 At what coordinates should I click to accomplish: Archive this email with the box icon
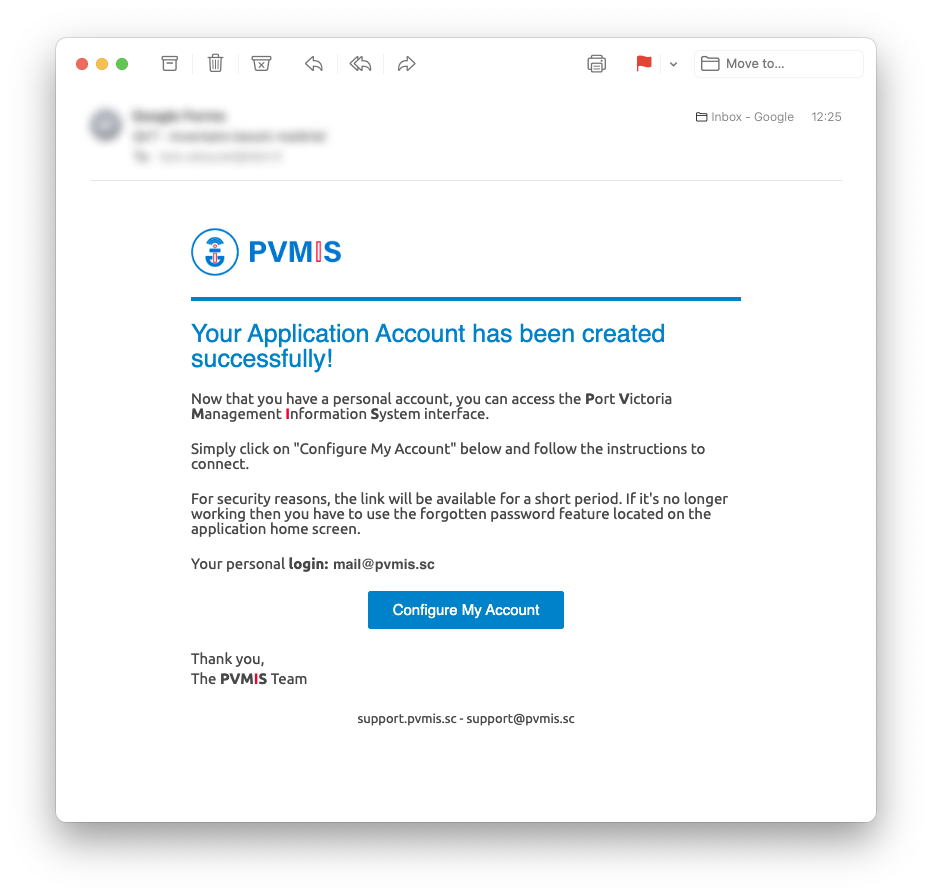(169, 64)
